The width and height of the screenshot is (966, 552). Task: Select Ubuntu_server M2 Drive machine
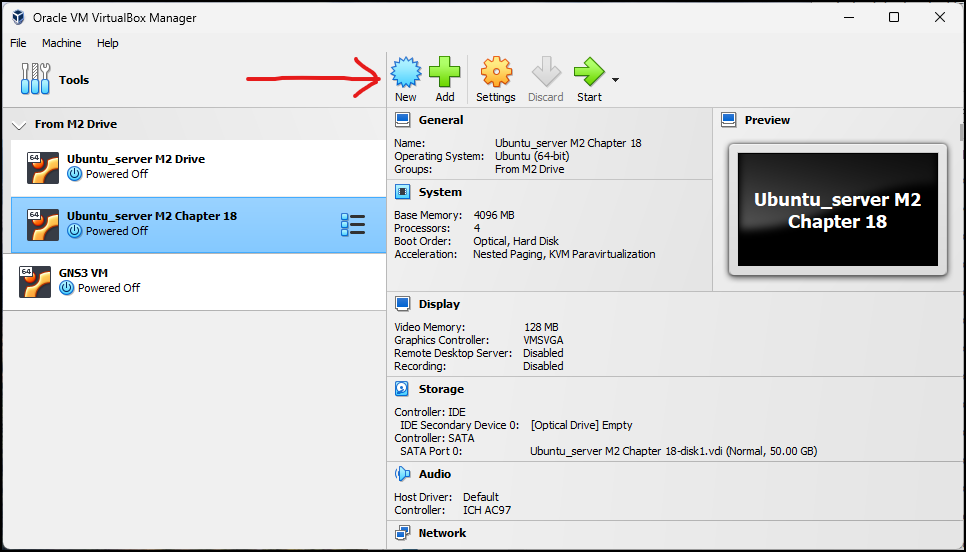pyautogui.click(x=198, y=168)
